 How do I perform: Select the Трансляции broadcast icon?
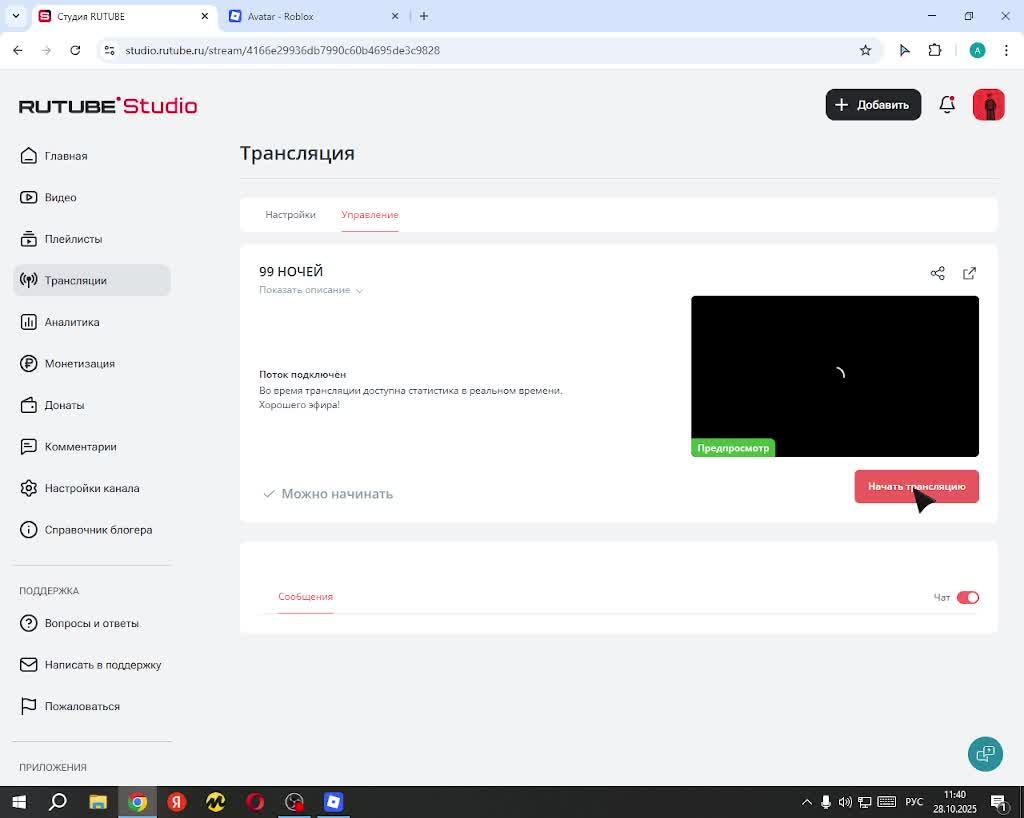tap(28, 280)
